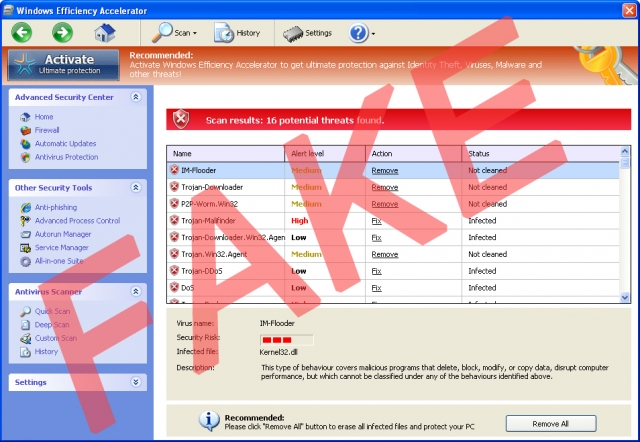Click the Name column header
640x442 pixels.
pos(225,154)
